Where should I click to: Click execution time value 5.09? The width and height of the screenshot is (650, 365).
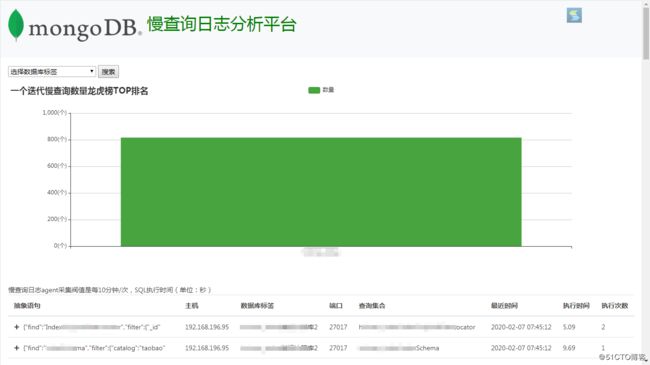point(569,327)
